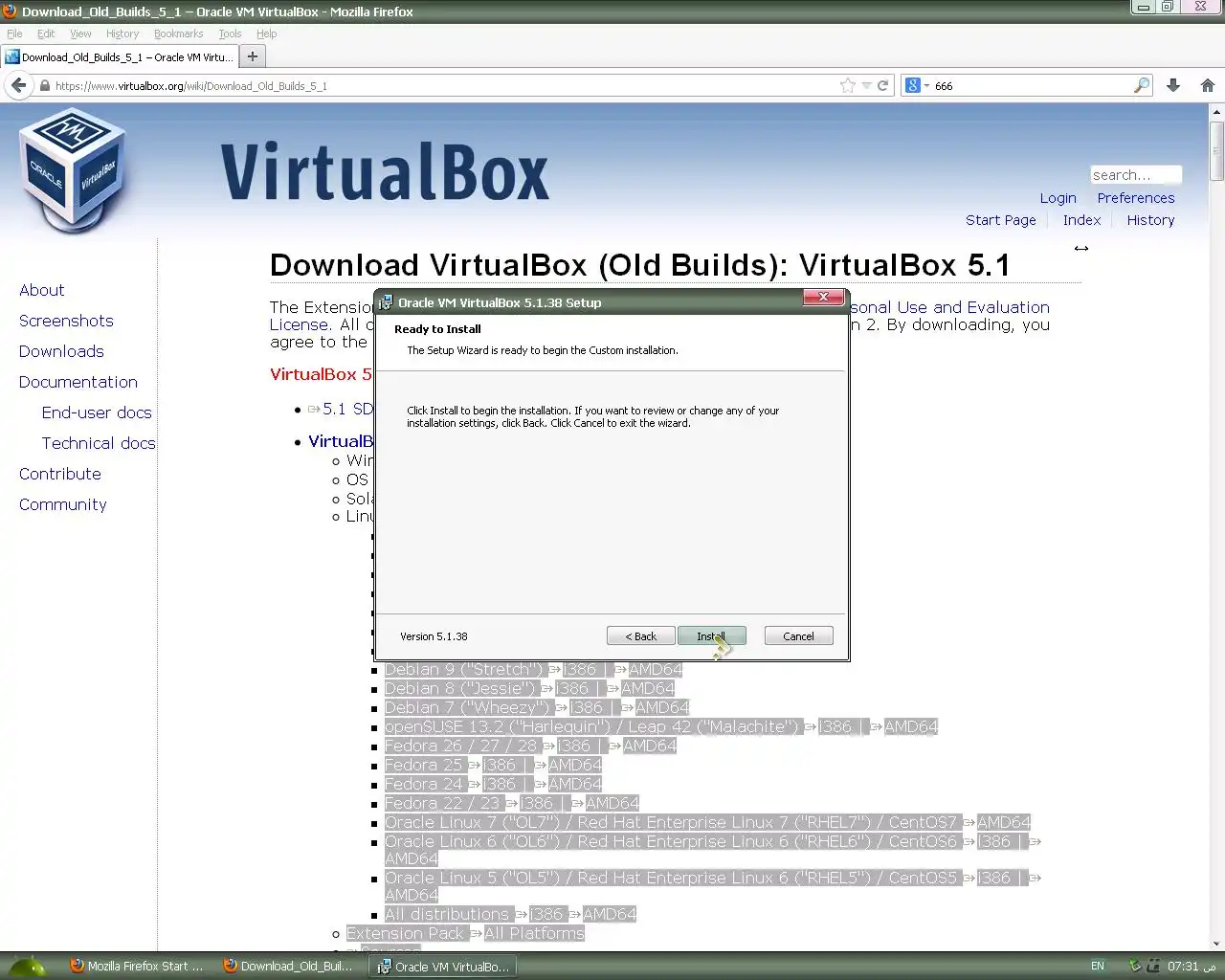Open the Tools menu
Screen dimensions: 1225x980
coord(230,33)
